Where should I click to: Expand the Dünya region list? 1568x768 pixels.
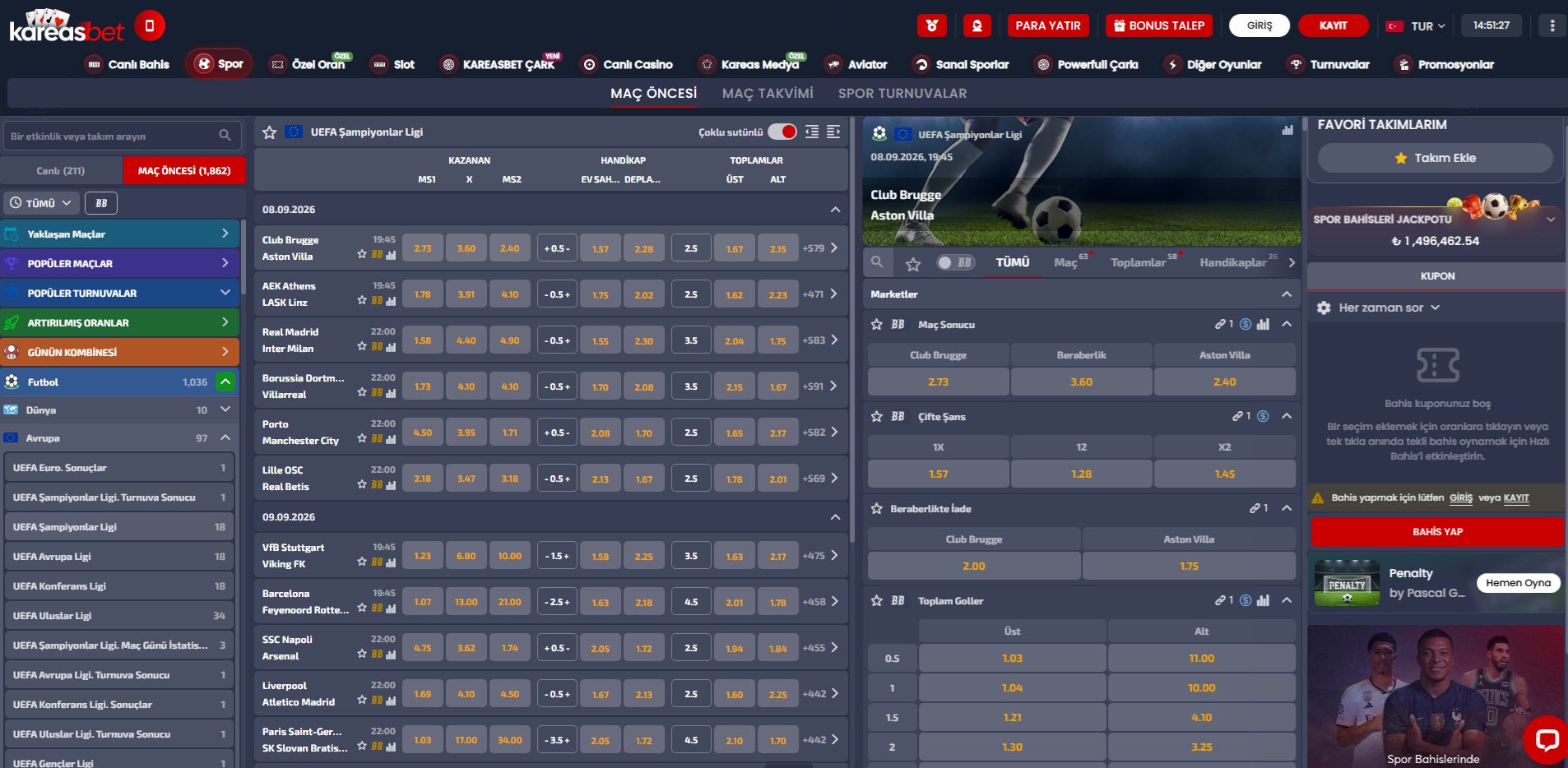coord(225,409)
